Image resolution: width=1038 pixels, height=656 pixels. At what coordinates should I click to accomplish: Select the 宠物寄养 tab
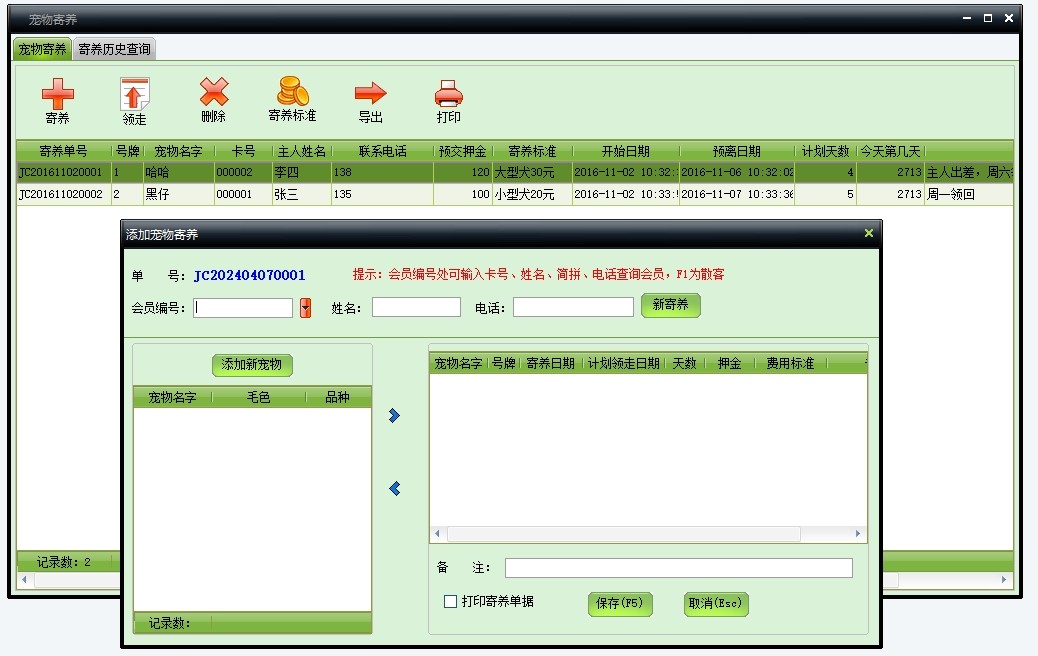[42, 49]
